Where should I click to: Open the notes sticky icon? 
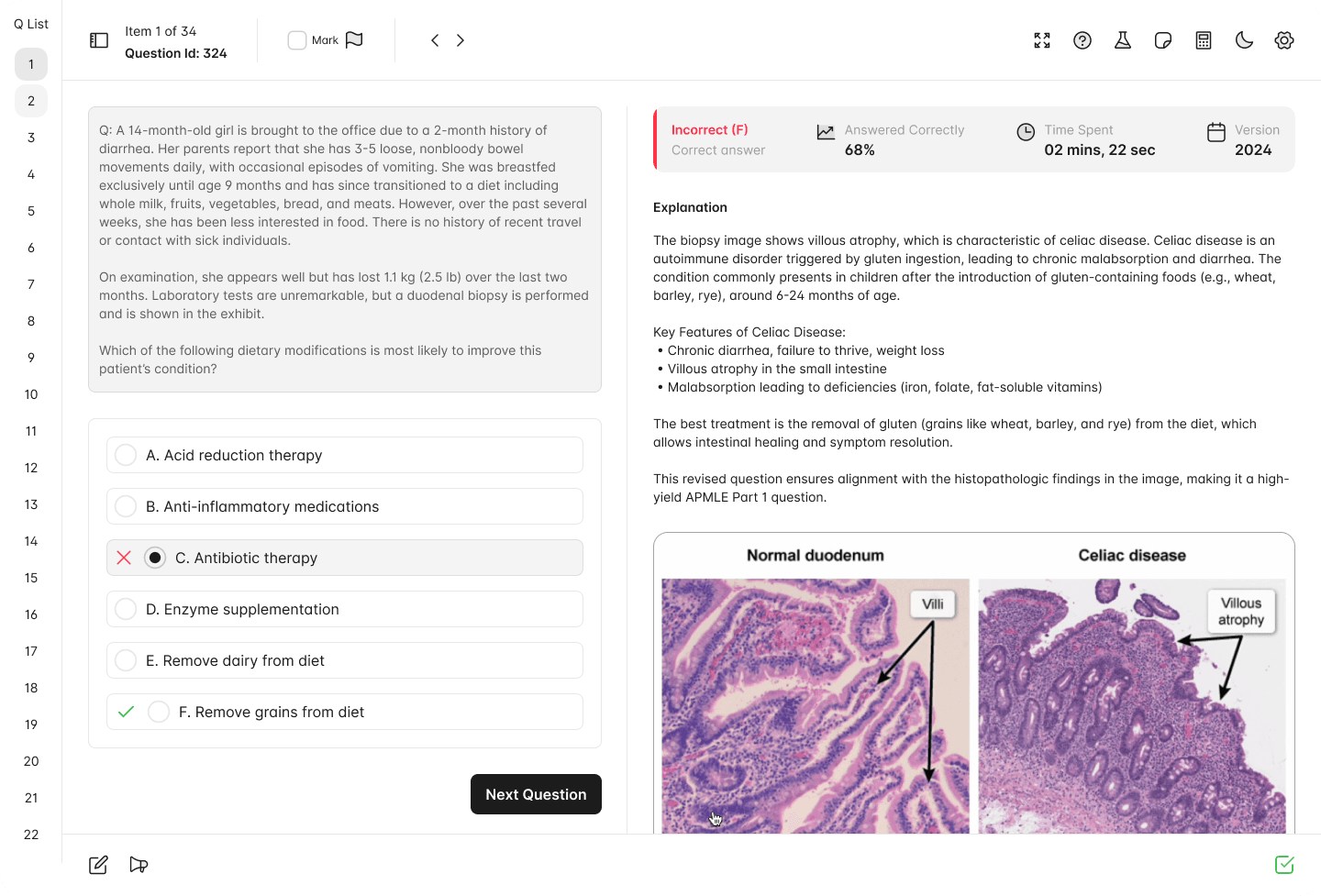[1162, 40]
